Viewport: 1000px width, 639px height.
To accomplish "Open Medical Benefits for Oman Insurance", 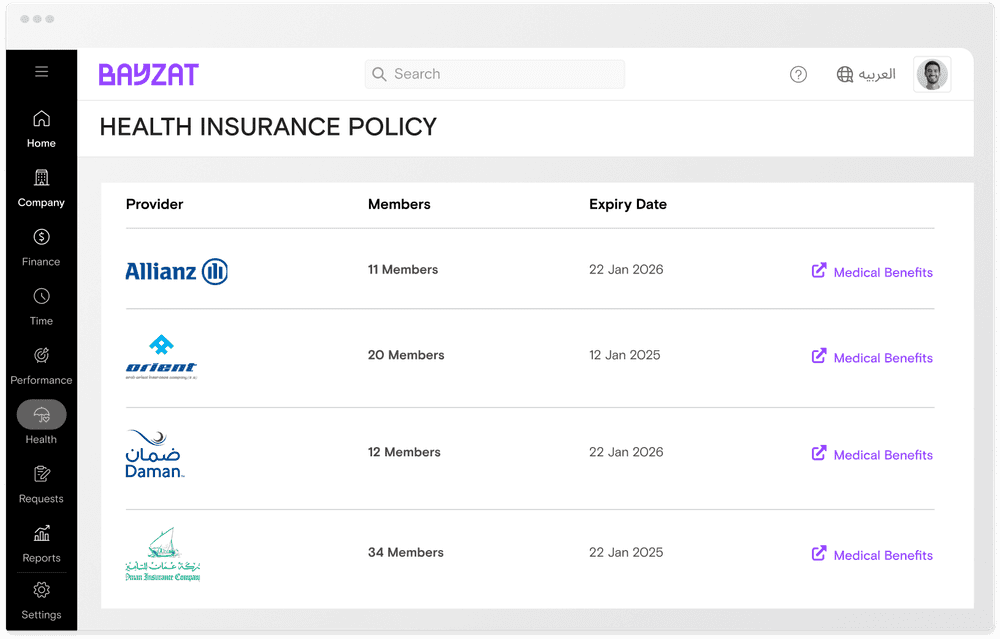I will coord(883,556).
